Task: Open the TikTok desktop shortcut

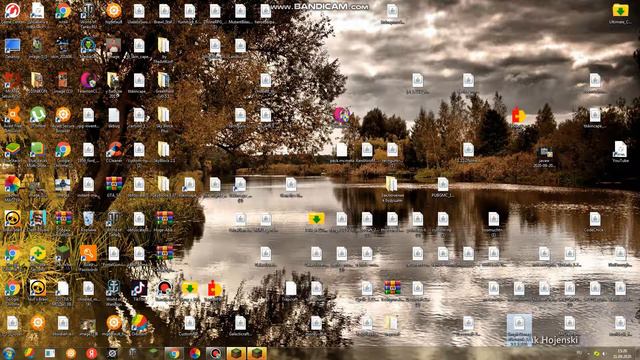Action: (x=139, y=288)
